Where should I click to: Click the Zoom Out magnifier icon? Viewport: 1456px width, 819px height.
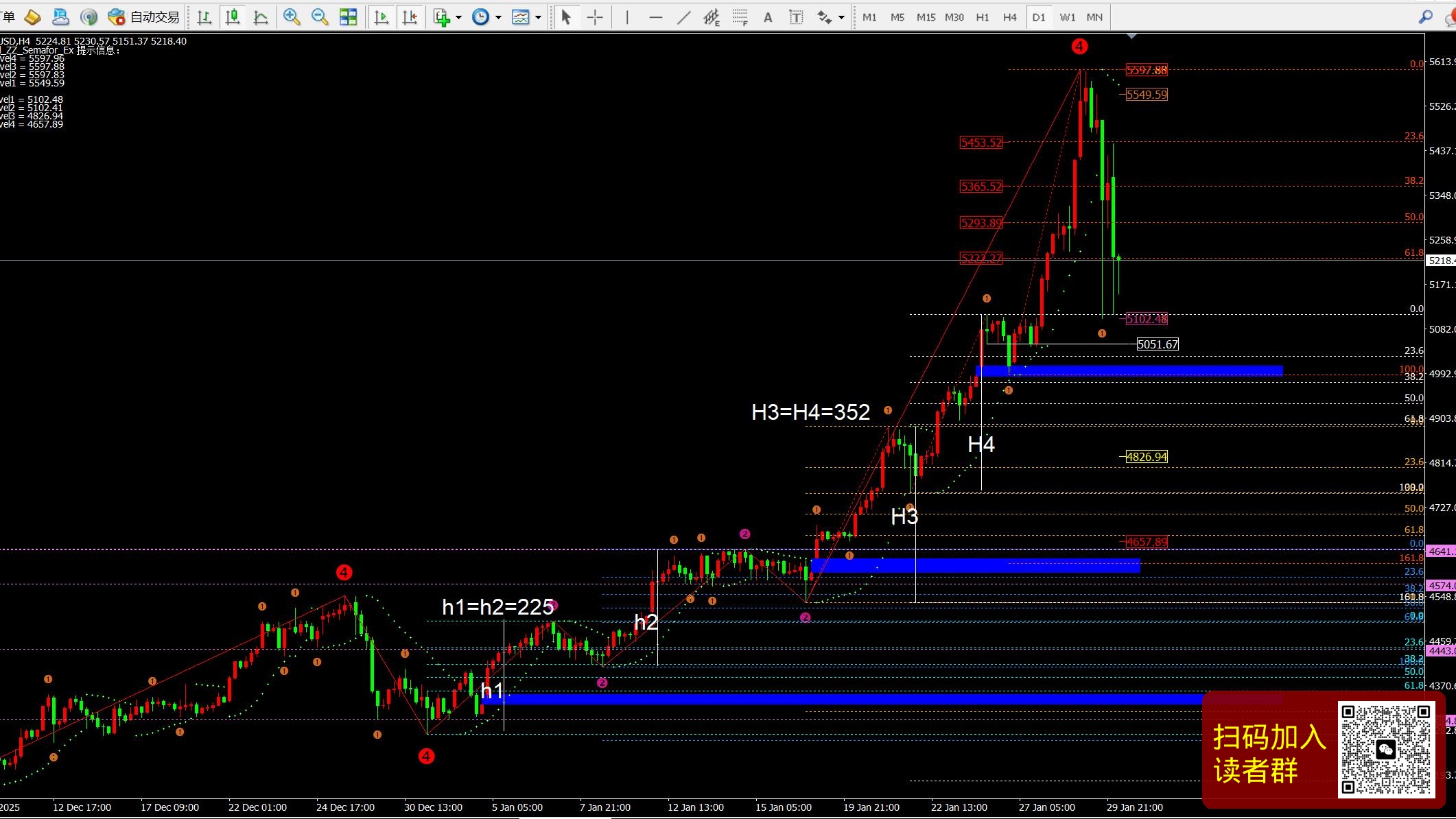point(319,17)
